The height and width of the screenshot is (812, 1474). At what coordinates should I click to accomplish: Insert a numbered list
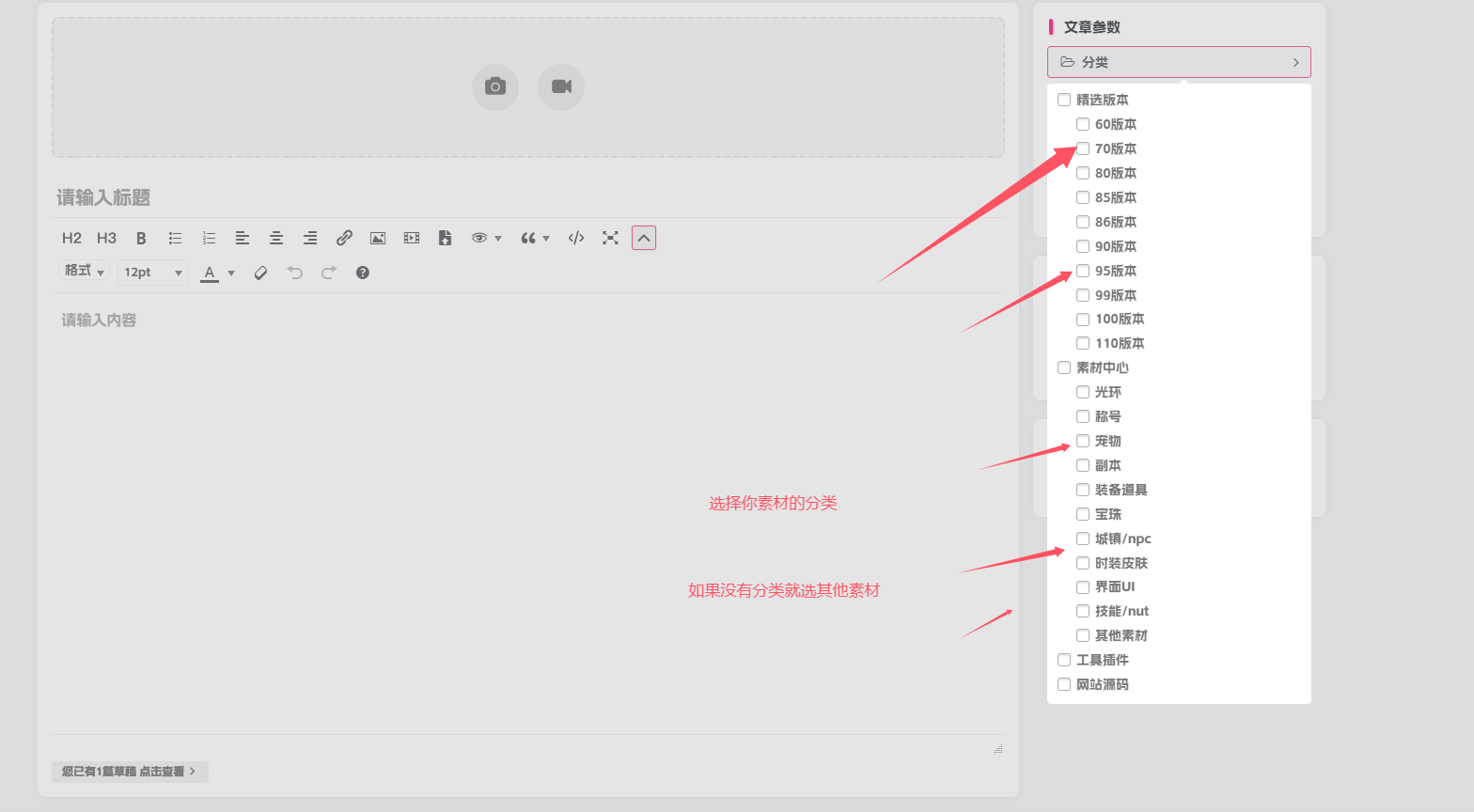click(x=209, y=238)
